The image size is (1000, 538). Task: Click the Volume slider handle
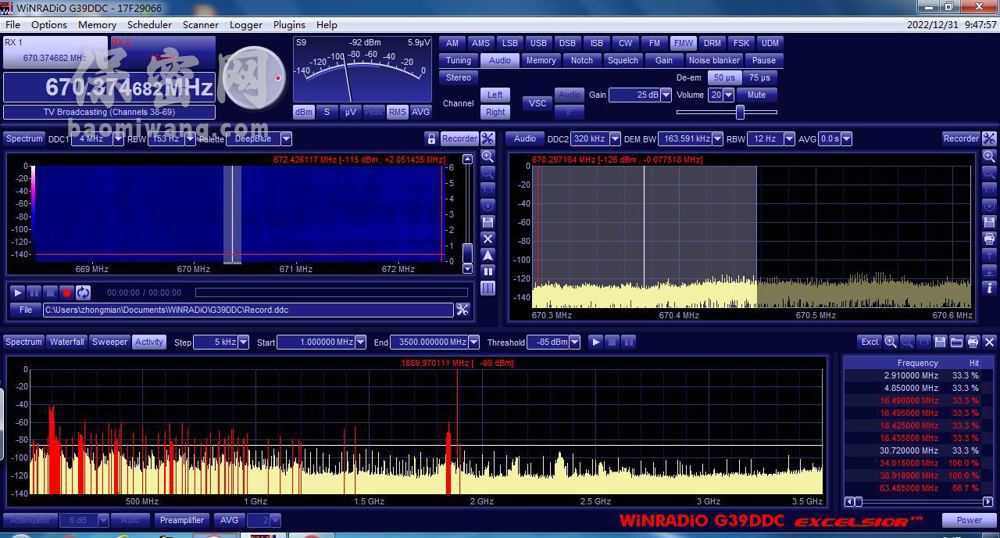(740, 112)
